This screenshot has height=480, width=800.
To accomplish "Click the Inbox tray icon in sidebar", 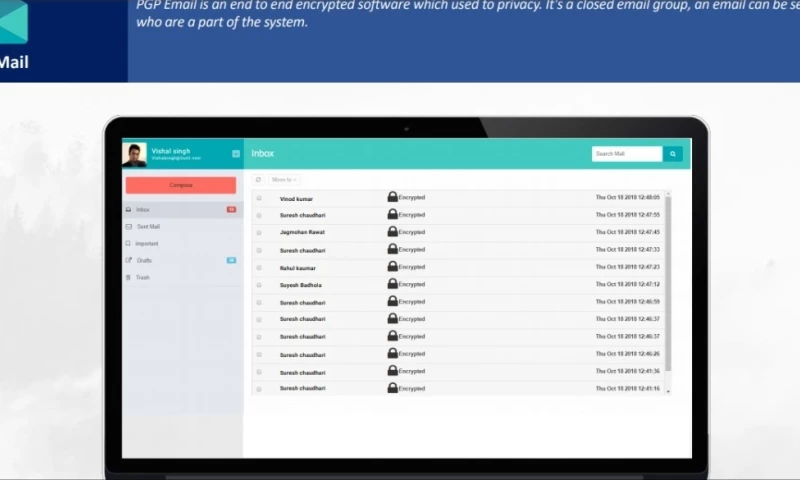I will click(x=128, y=210).
